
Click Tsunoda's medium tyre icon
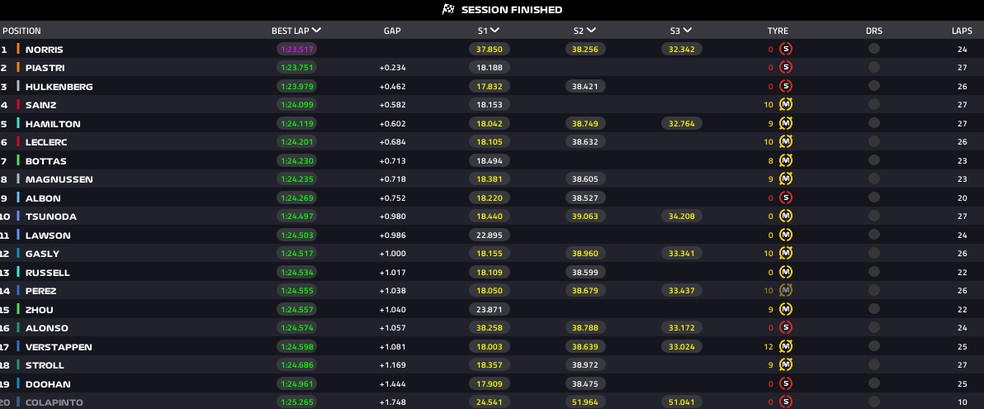pos(786,216)
